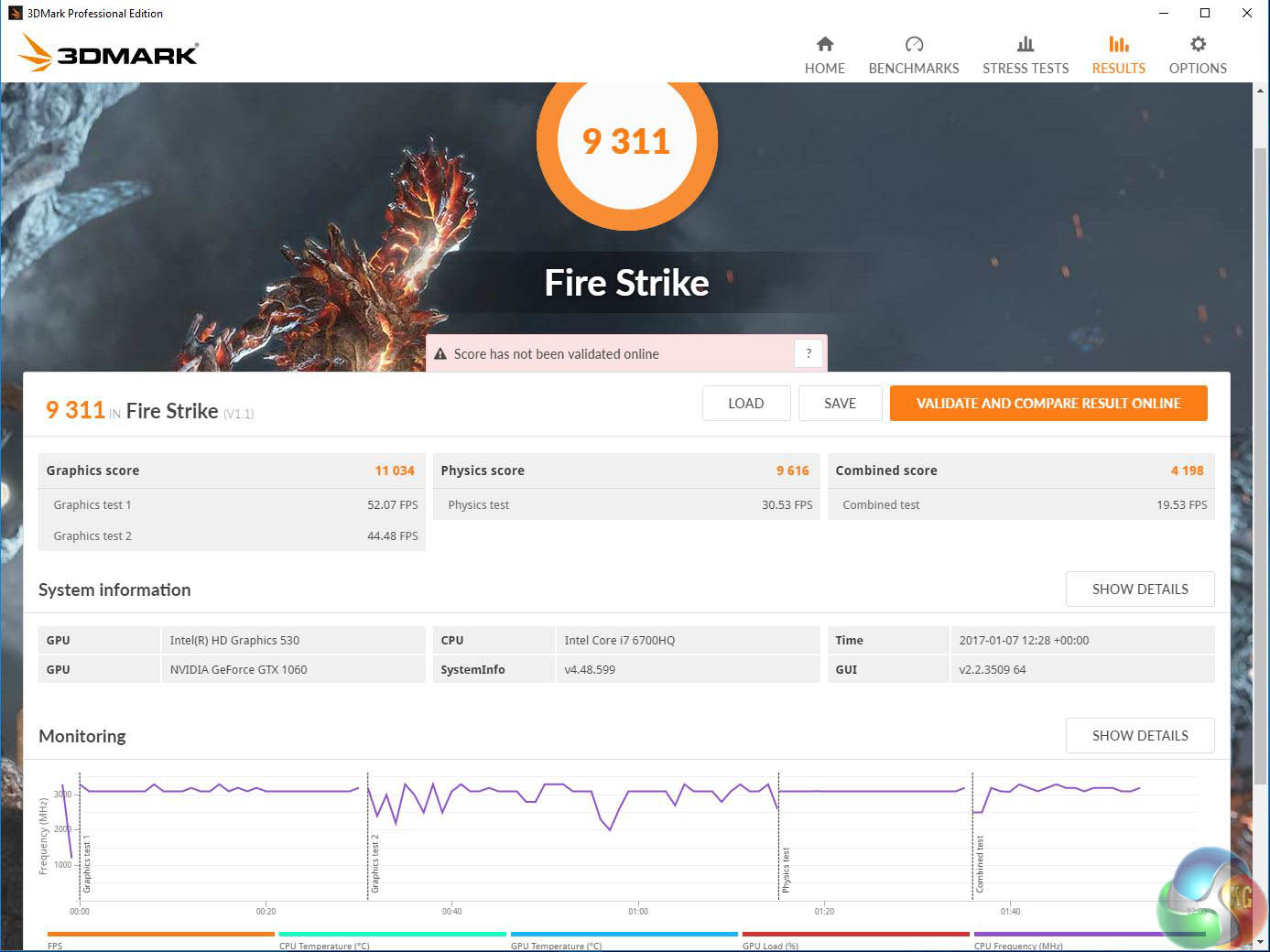Viewport: 1270px width, 952px height.
Task: Click the Combined score value 4 198
Action: (1188, 471)
